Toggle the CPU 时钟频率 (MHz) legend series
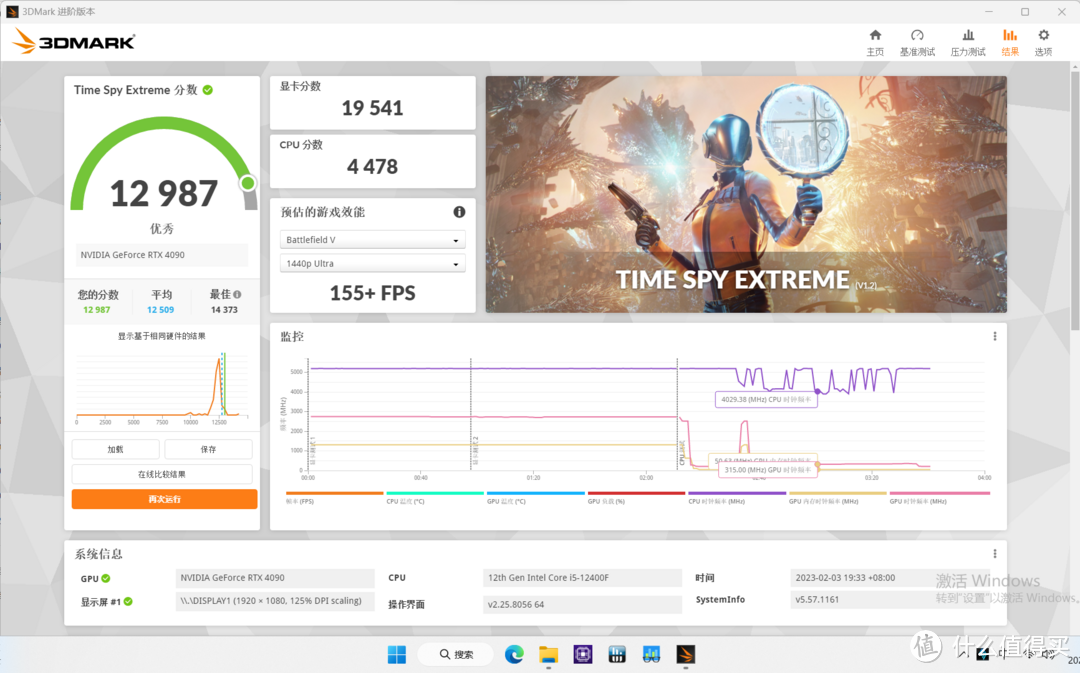Image resolution: width=1080 pixels, height=673 pixels. click(736, 497)
